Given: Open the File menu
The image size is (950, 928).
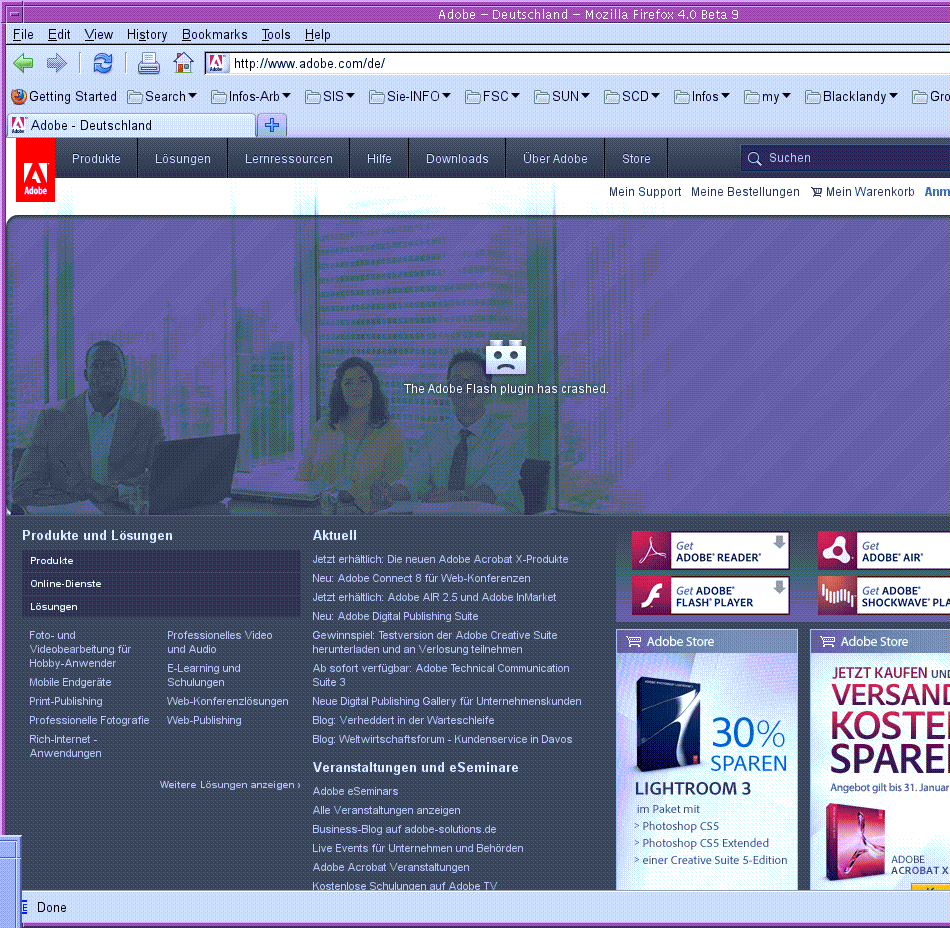Looking at the screenshot, I should 23,35.
